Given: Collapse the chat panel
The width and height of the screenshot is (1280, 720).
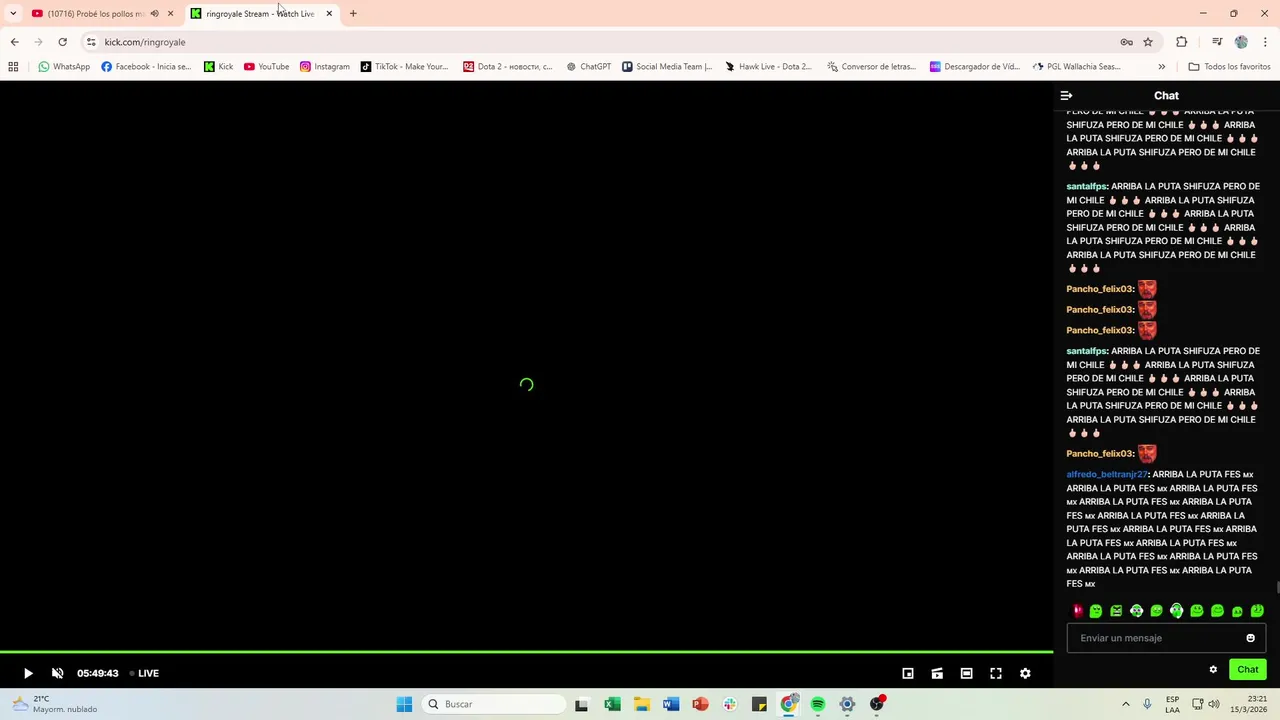Looking at the screenshot, I should pyautogui.click(x=1066, y=95).
